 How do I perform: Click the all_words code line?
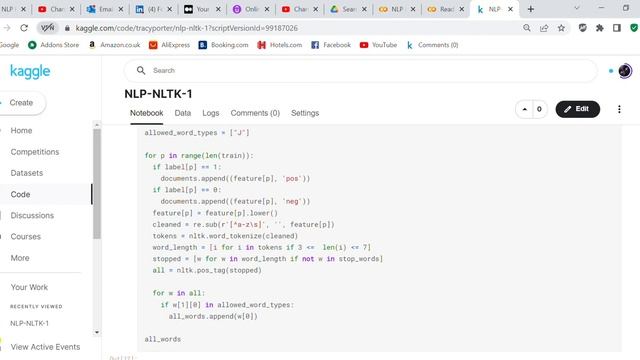click(x=162, y=339)
